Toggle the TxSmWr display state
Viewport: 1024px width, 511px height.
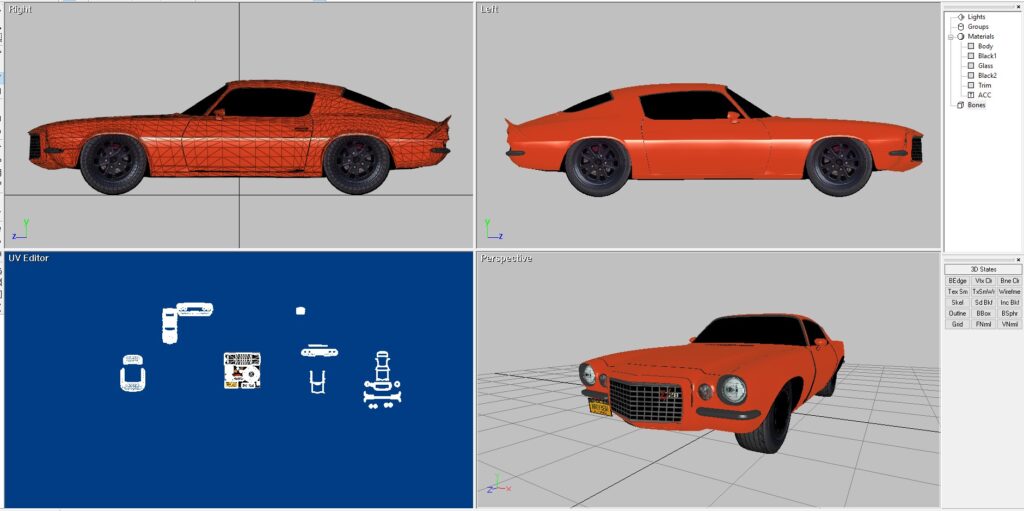(x=984, y=291)
